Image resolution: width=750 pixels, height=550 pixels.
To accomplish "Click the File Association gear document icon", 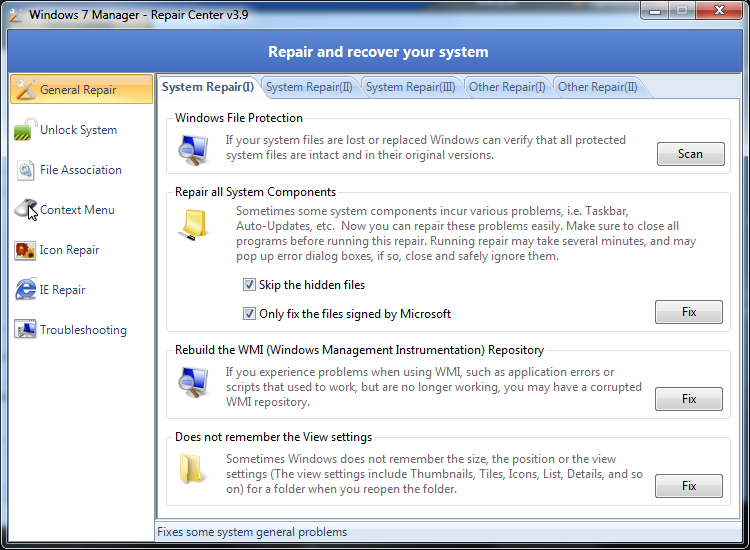I will click(x=25, y=170).
